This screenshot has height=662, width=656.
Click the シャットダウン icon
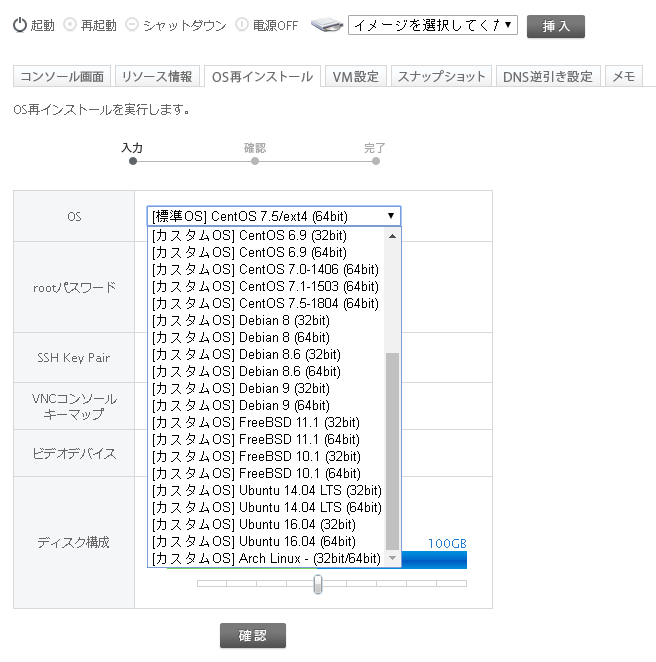click(132, 25)
